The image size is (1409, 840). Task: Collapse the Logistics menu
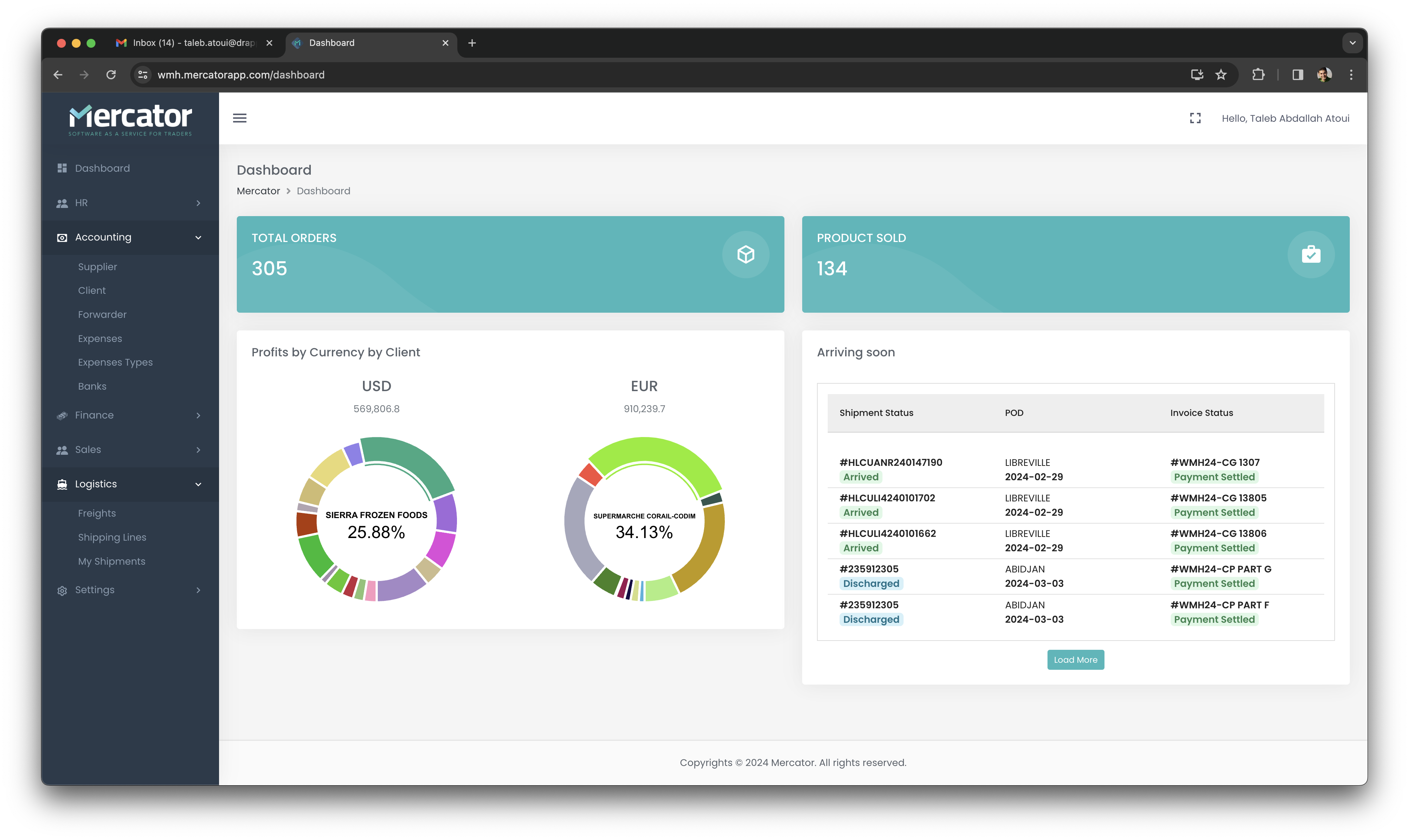130,484
